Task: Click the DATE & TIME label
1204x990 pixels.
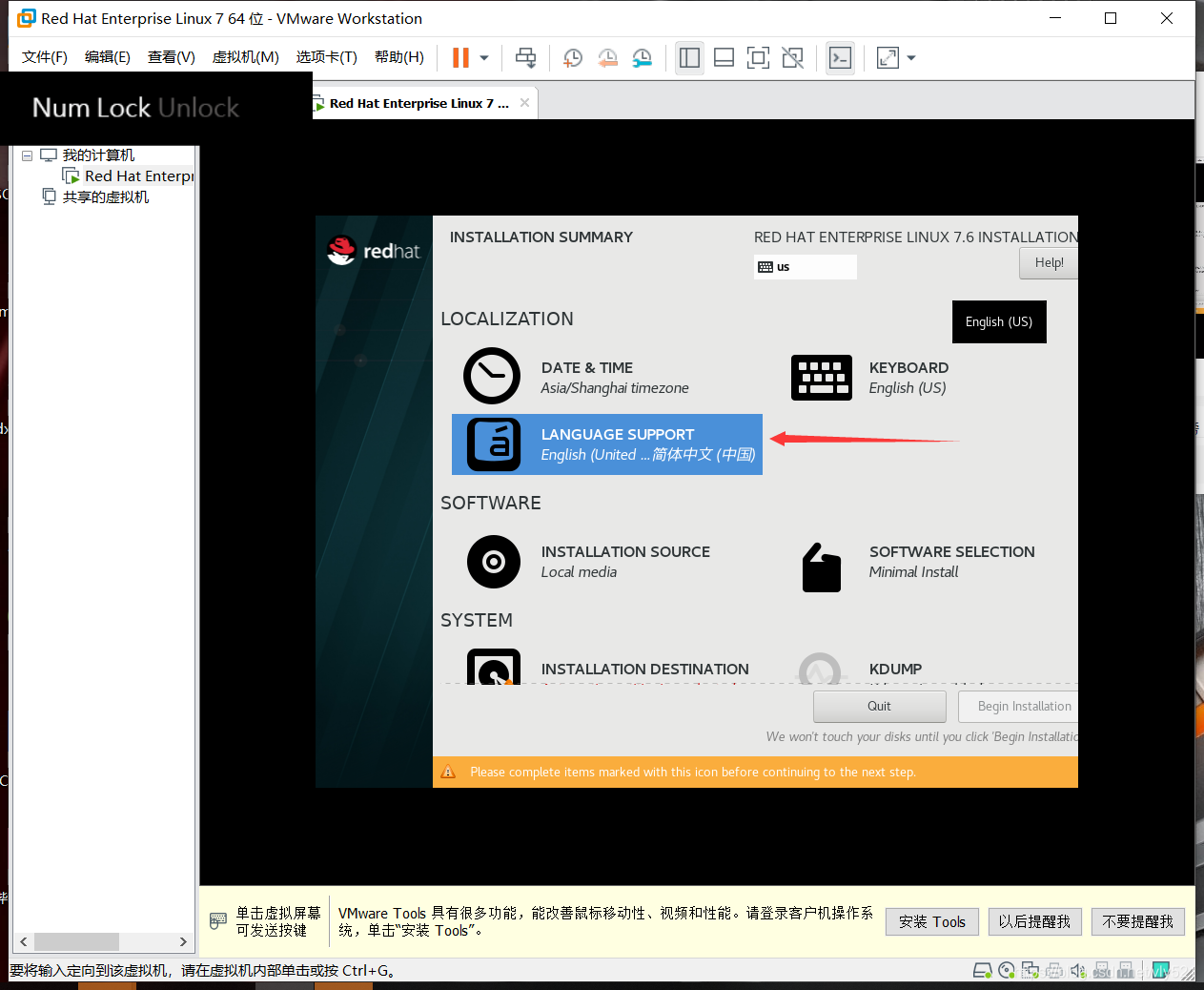Action: 587,367
